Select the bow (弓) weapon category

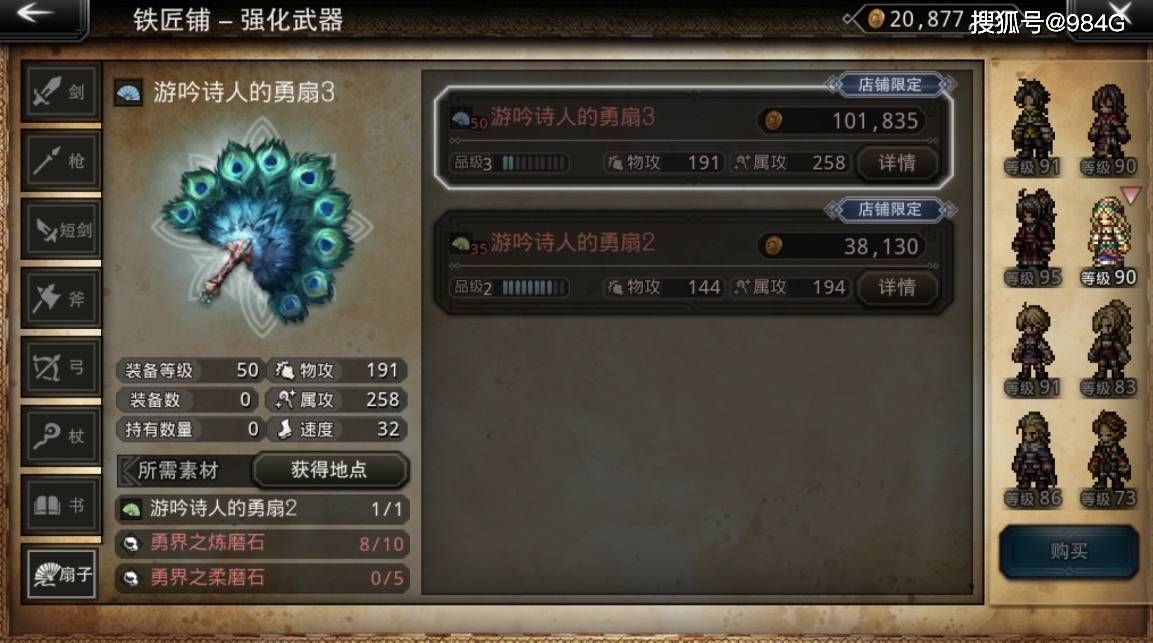pos(61,366)
